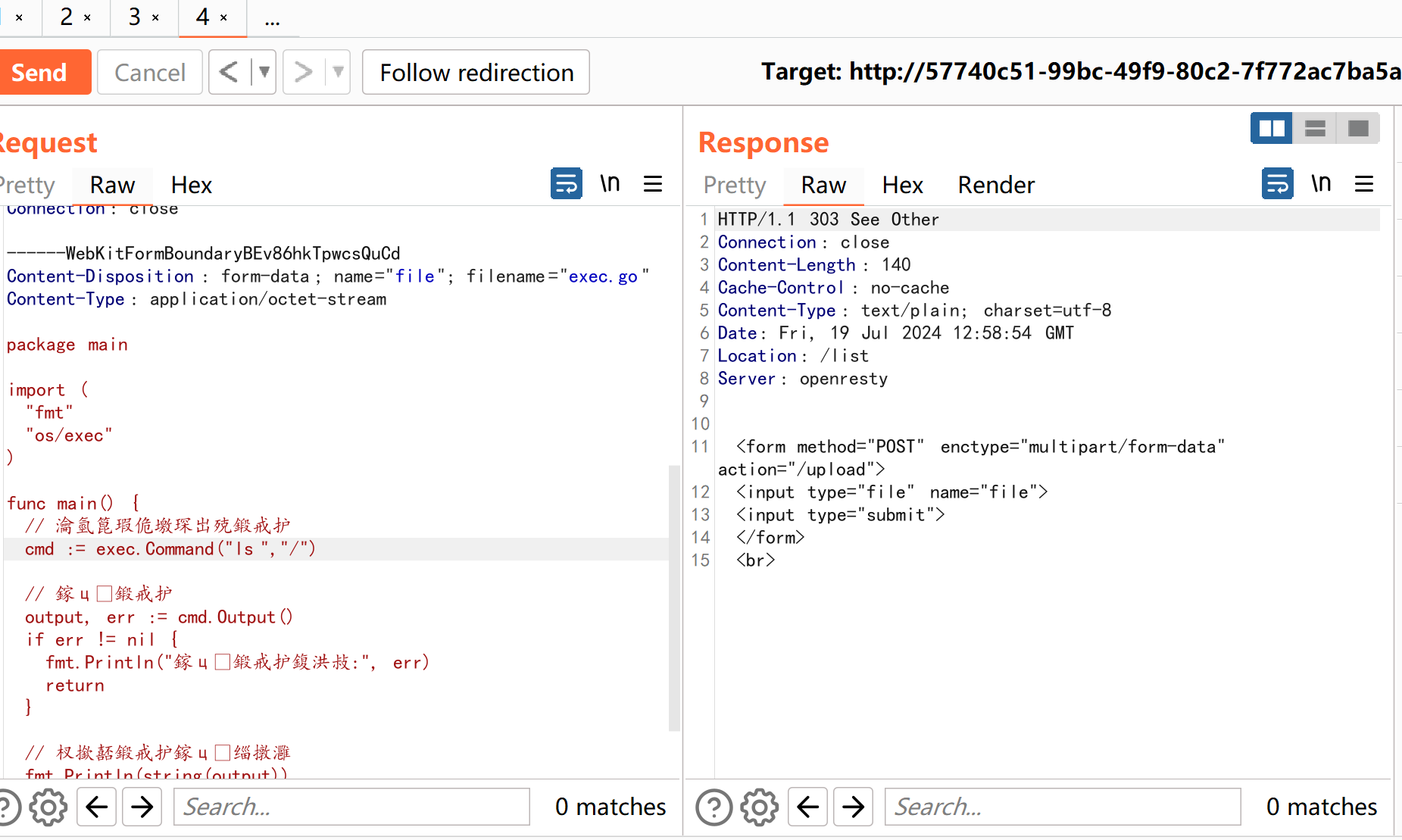The width and height of the screenshot is (1402, 840).
Task: Switch Request view to Raw
Action: [x=112, y=185]
